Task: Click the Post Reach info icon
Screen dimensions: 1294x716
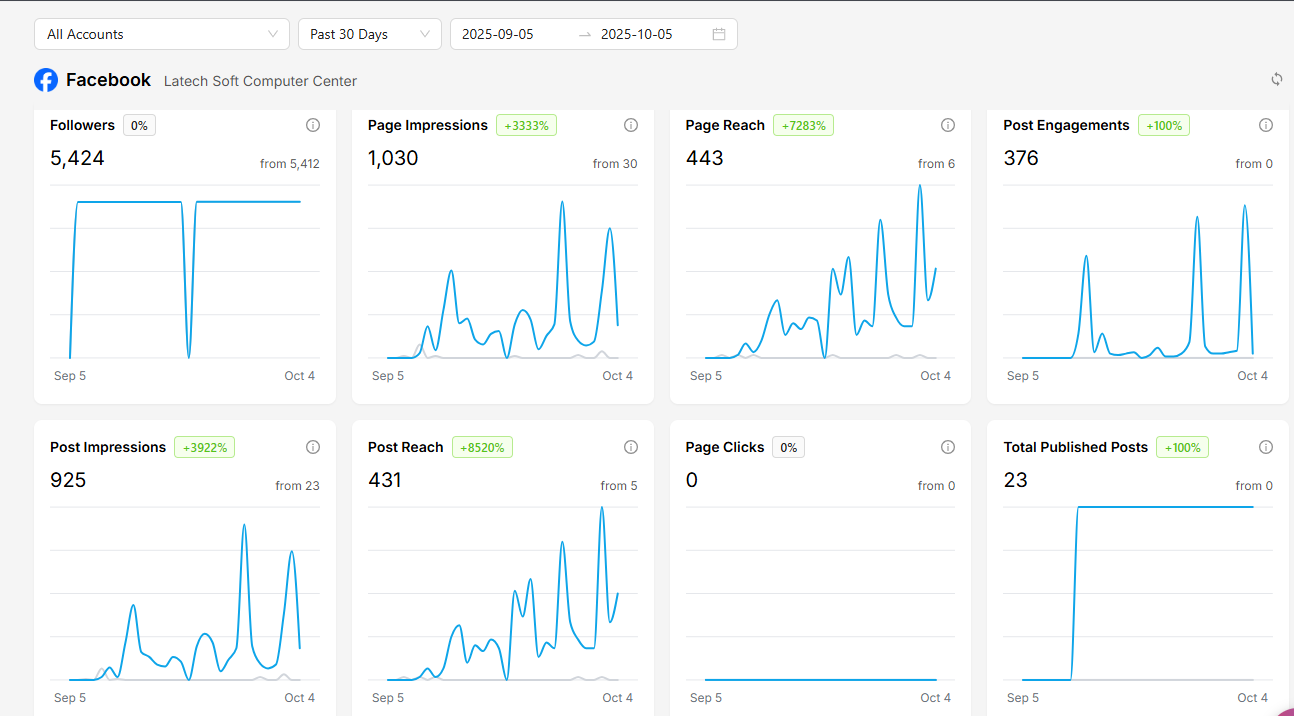Action: pos(631,447)
